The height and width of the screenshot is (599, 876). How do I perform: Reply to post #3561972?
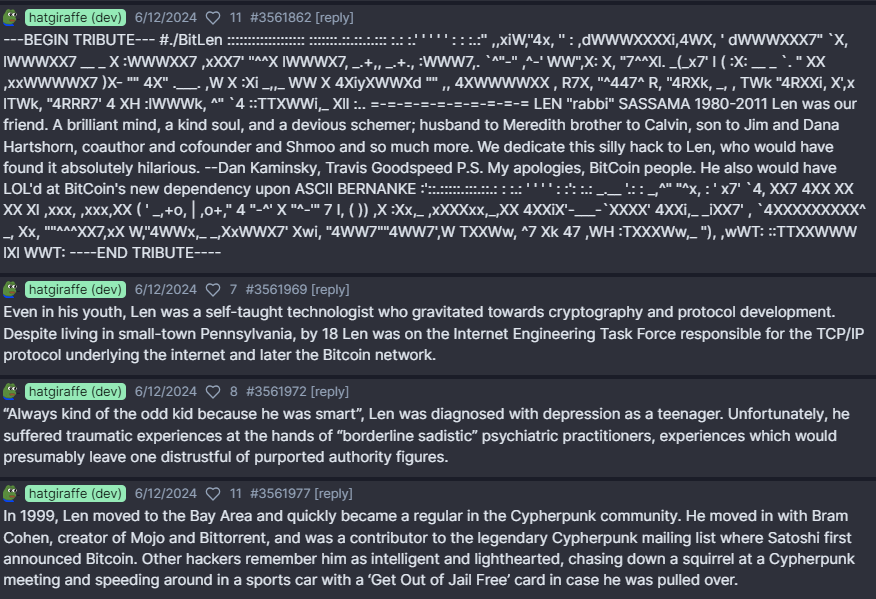330,392
